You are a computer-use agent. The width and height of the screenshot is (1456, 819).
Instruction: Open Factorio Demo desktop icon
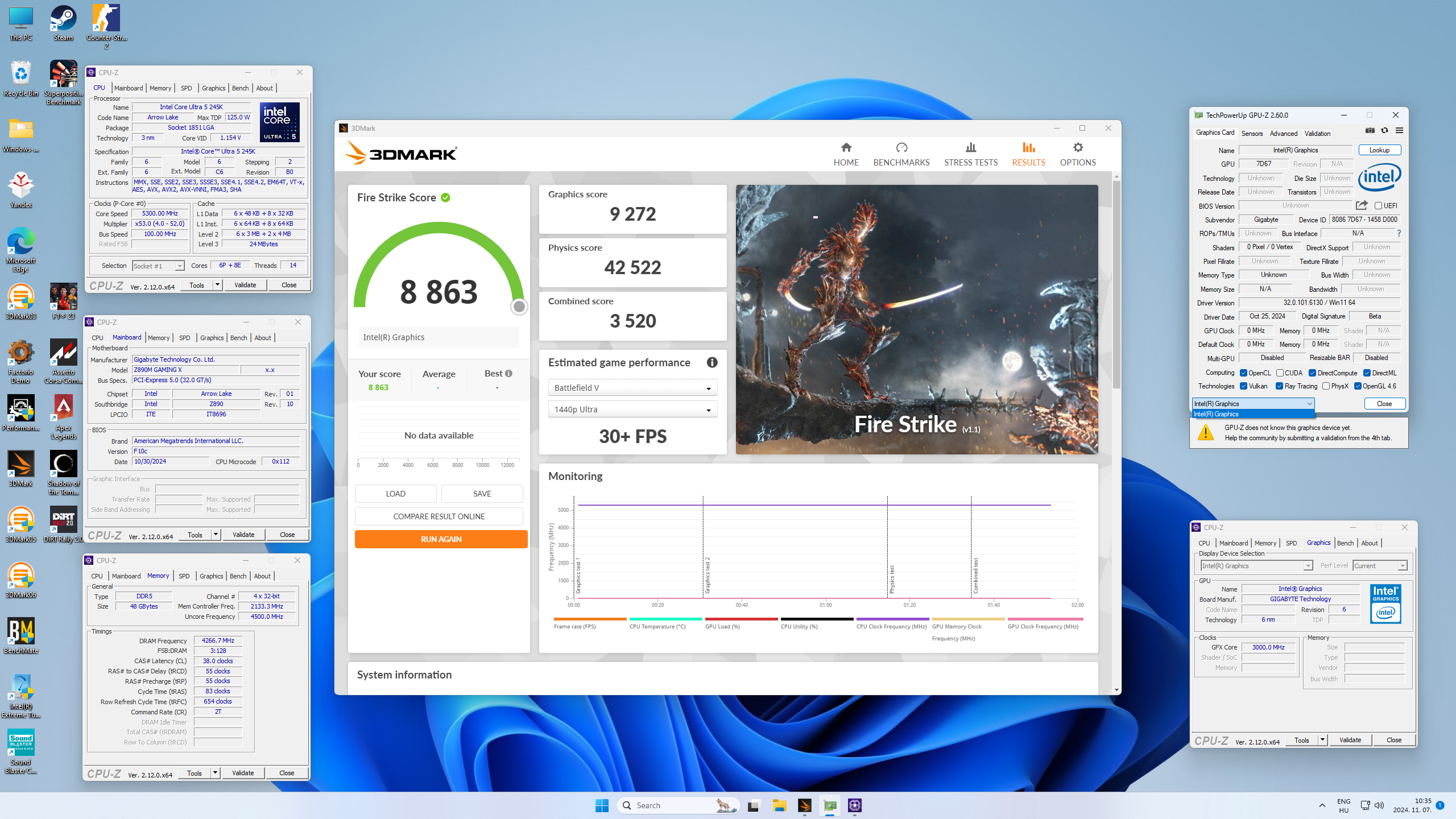tap(20, 362)
